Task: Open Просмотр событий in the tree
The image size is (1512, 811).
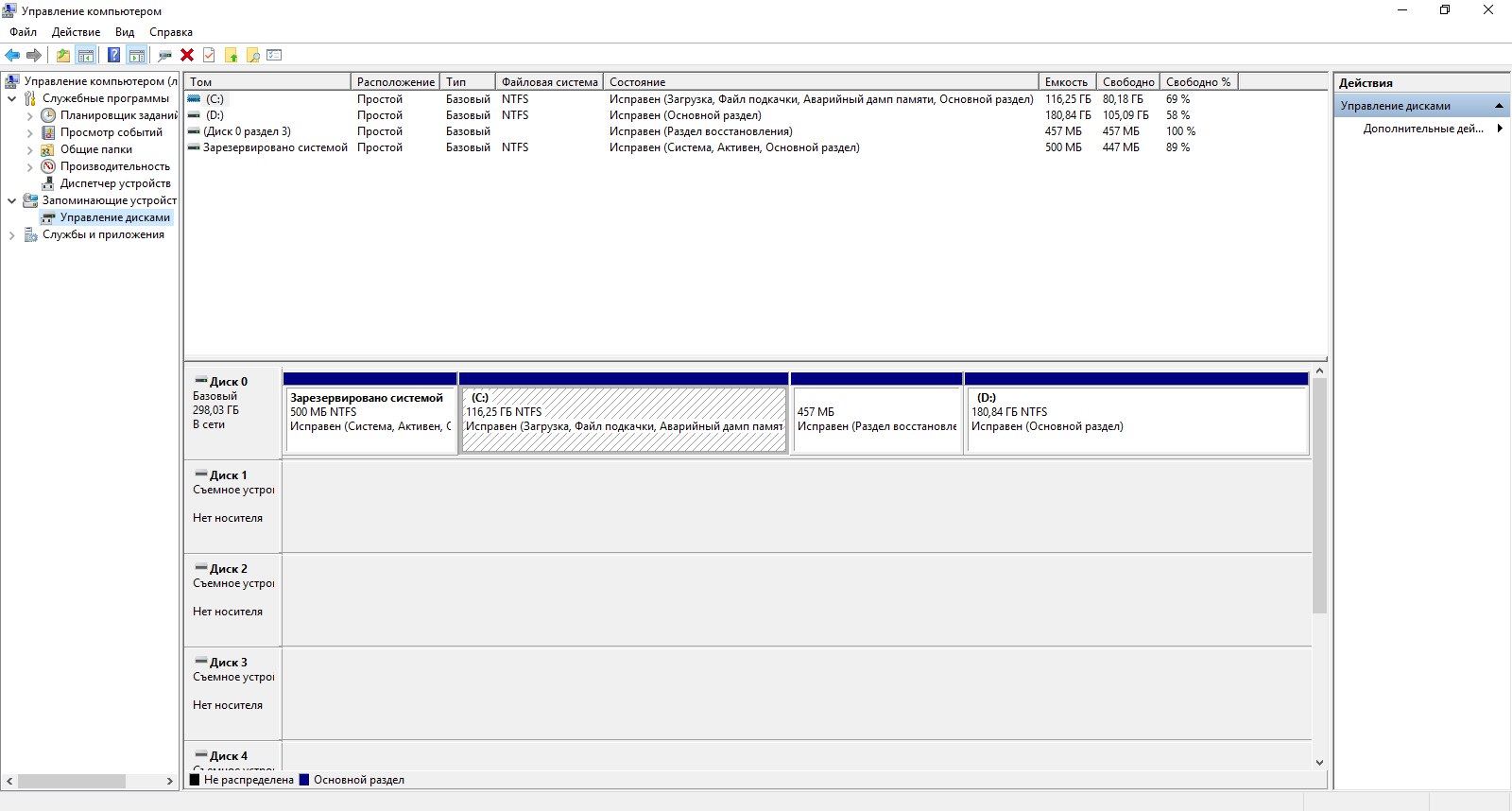Action: point(111,132)
